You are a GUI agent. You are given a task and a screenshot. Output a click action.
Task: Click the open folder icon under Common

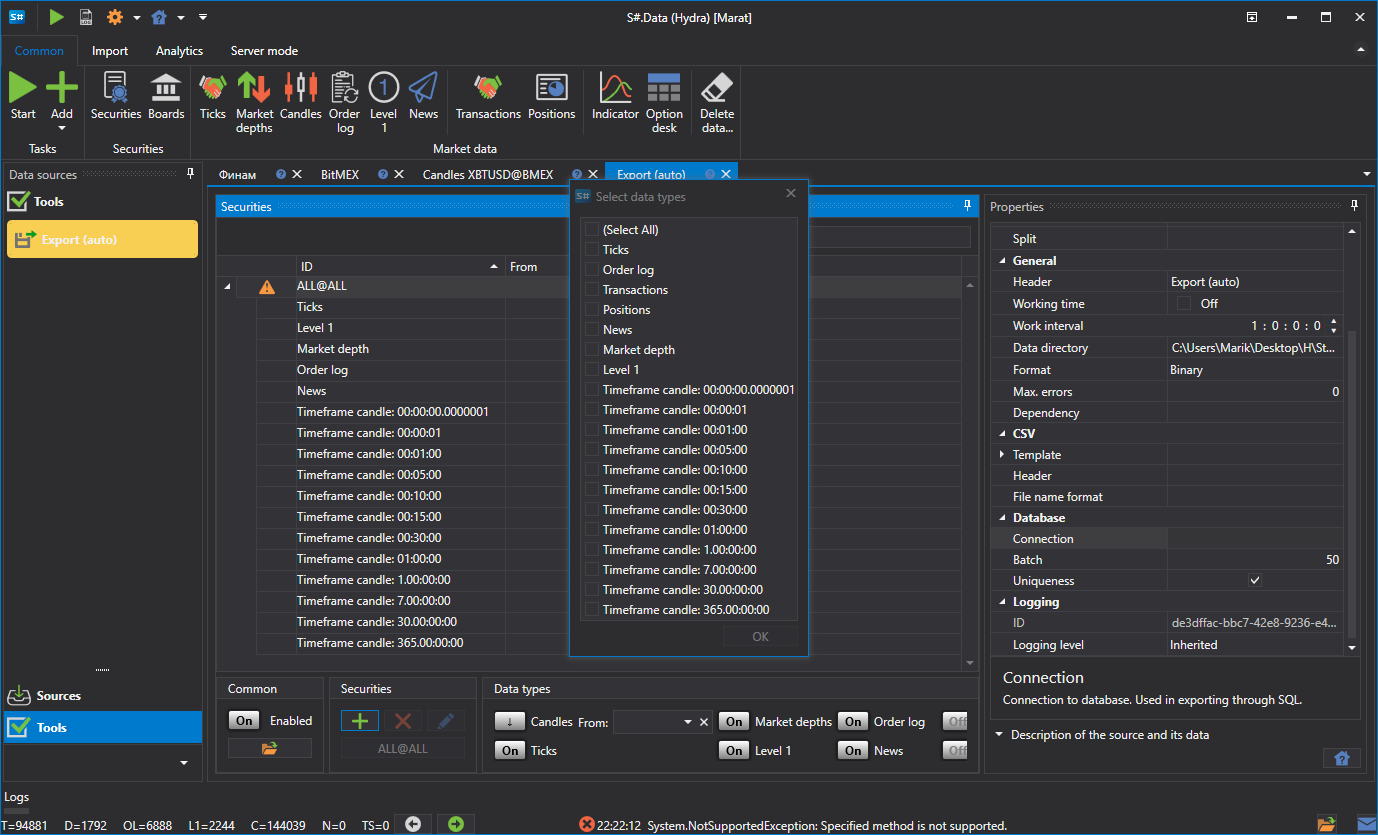[269, 748]
